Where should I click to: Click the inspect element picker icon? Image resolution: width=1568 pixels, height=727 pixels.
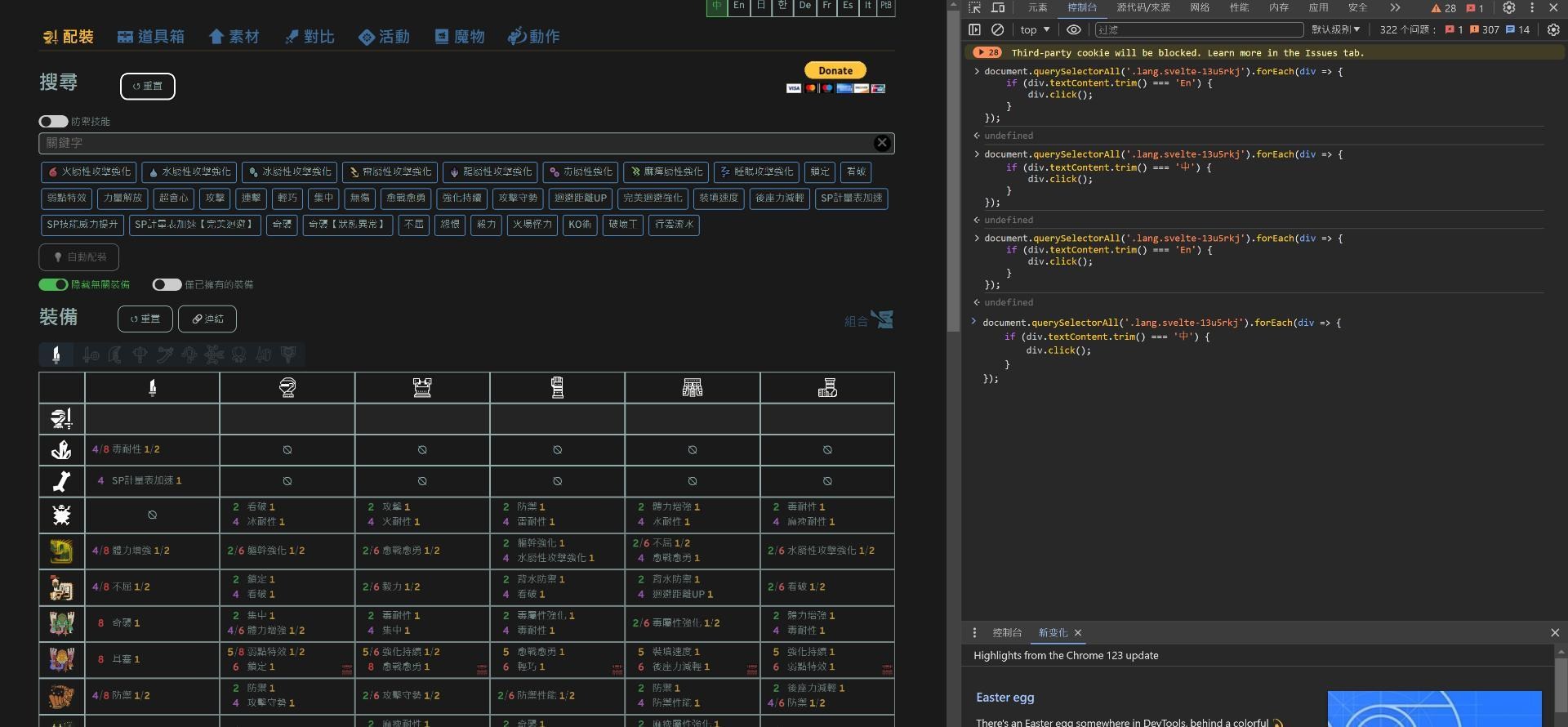tap(974, 7)
